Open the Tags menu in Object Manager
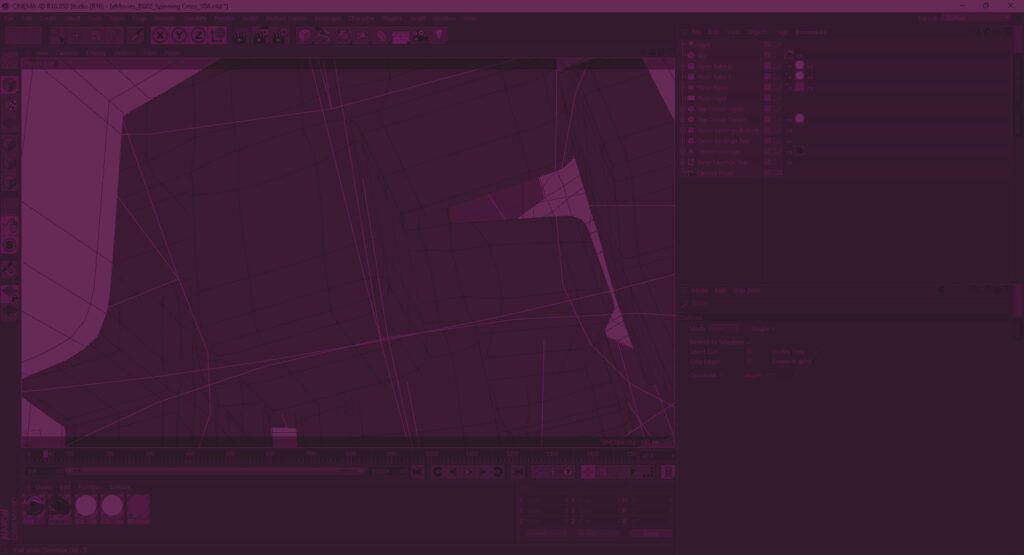1024x555 pixels. click(782, 32)
